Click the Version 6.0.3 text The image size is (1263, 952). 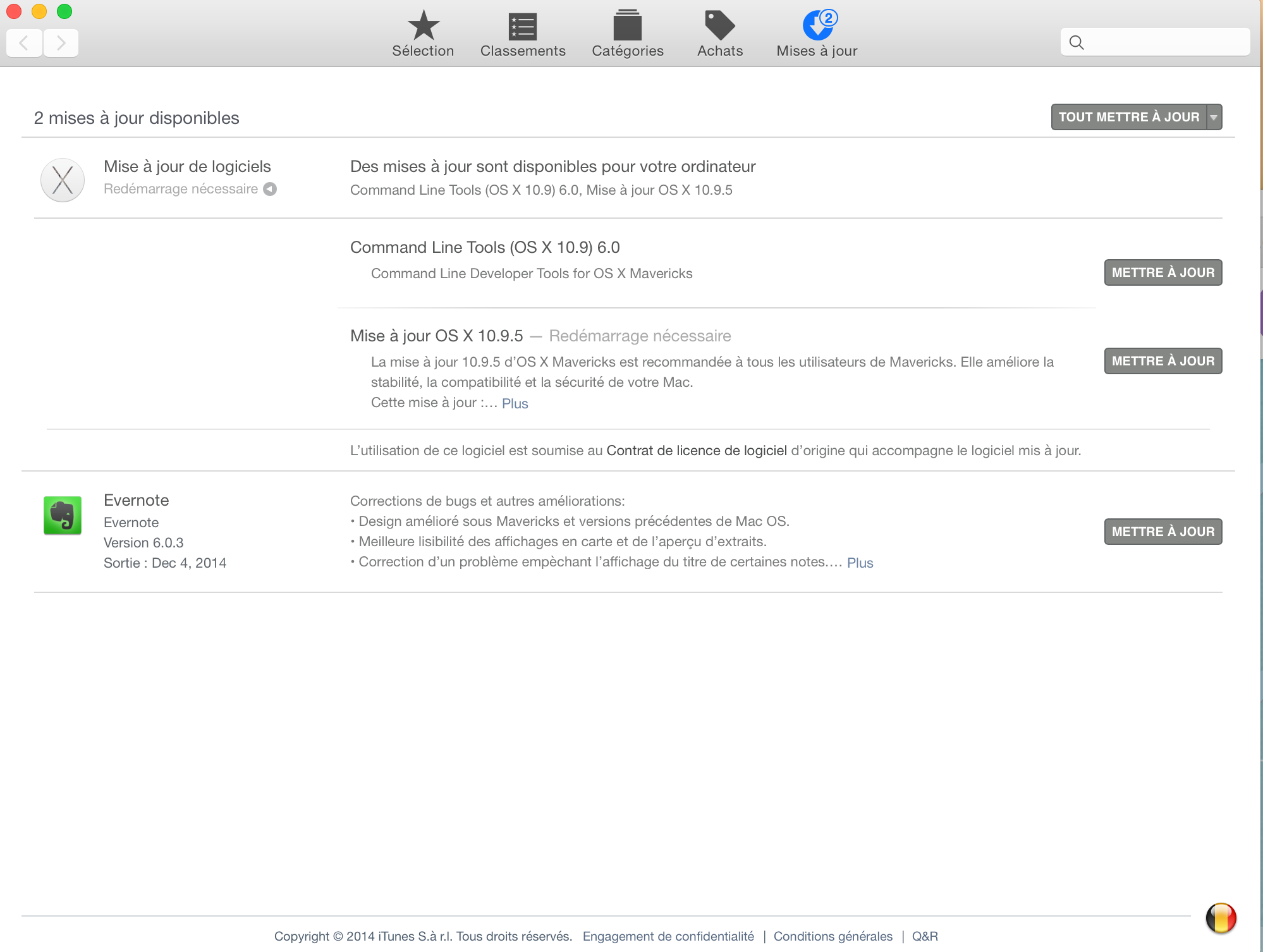(x=143, y=542)
